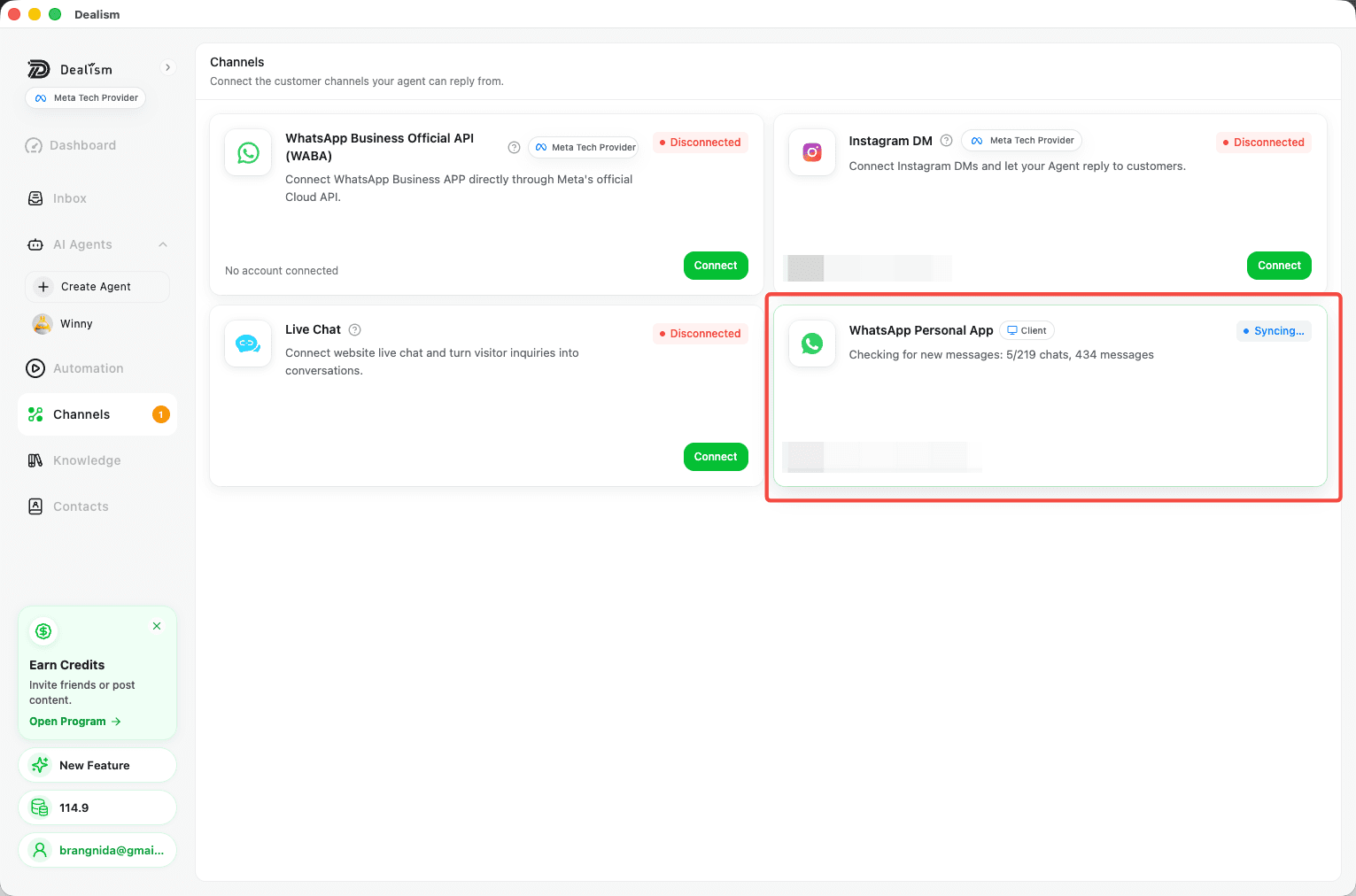1356x896 pixels.
Task: Open the brangnida account menu
Action: click(x=97, y=850)
